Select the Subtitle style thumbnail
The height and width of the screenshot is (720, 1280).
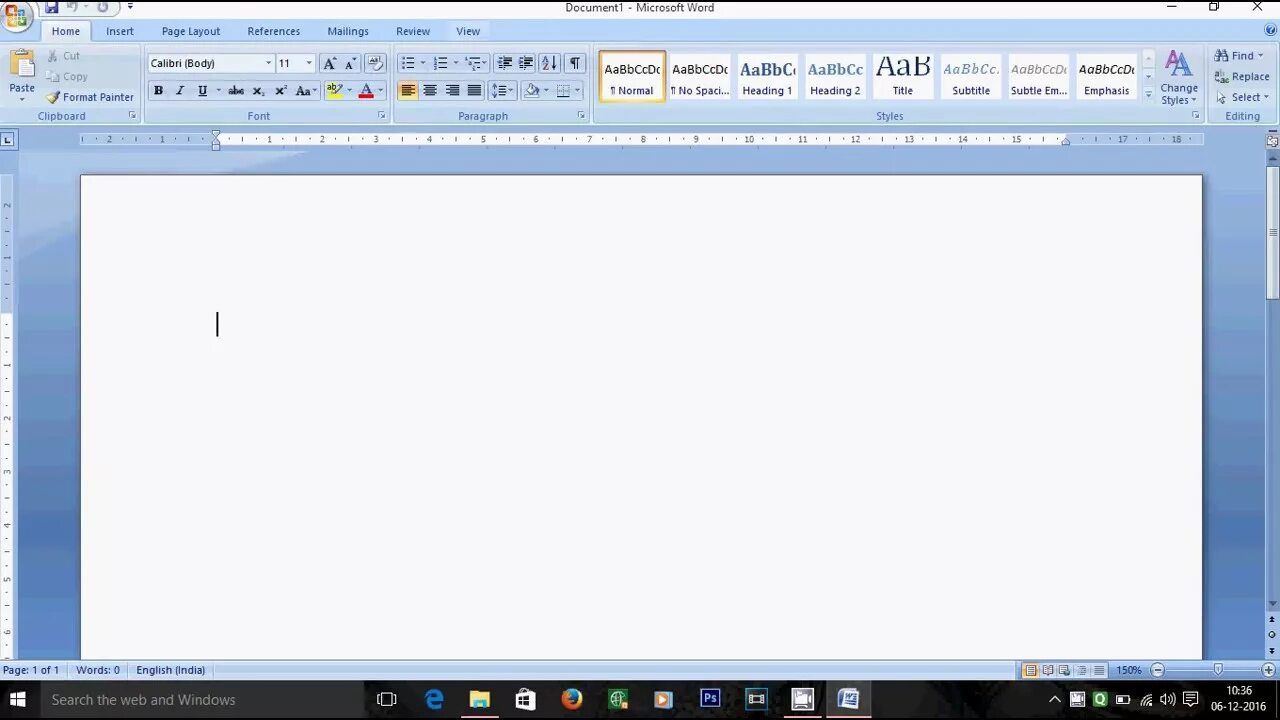click(x=971, y=77)
